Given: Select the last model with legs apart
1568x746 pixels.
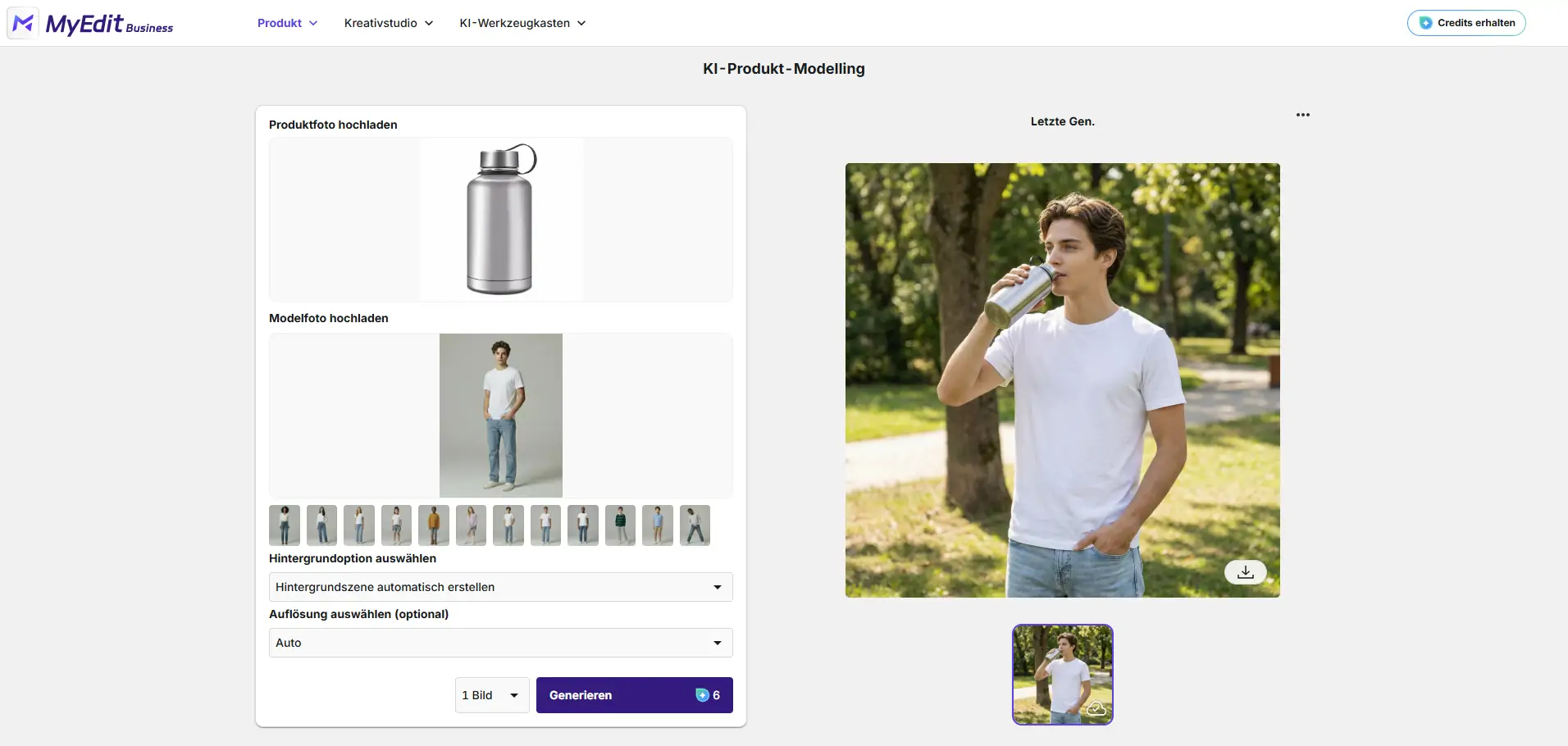Looking at the screenshot, I should point(695,525).
